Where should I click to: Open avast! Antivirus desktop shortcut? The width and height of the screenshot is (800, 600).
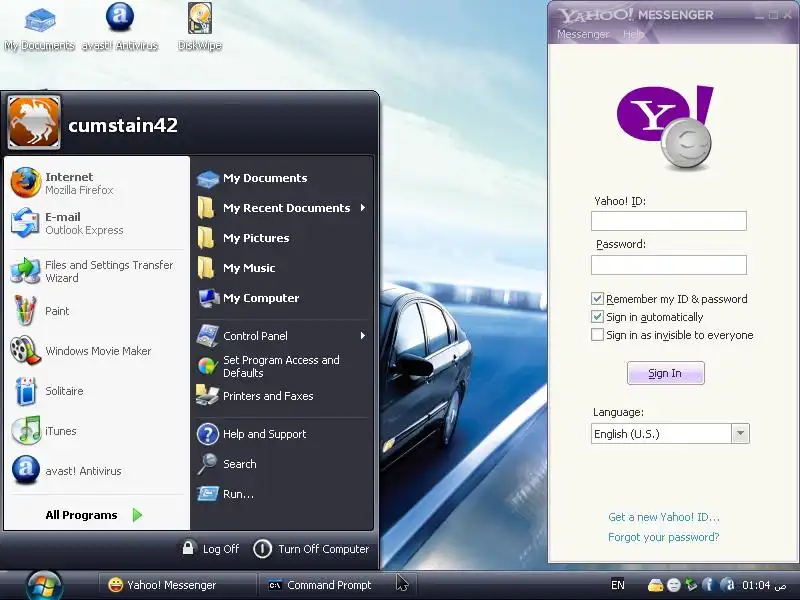(x=120, y=27)
